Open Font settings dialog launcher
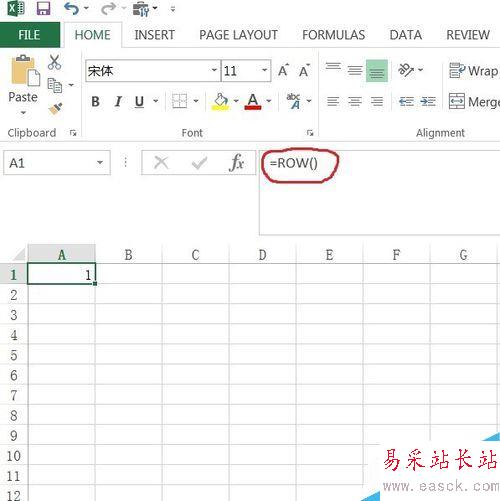 click(x=310, y=133)
